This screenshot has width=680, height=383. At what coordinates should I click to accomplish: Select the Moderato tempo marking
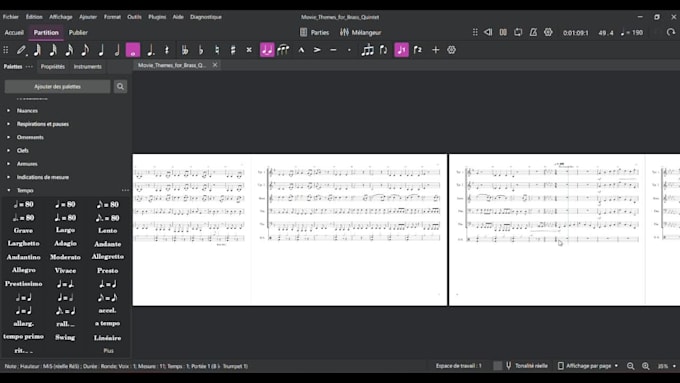coord(65,257)
